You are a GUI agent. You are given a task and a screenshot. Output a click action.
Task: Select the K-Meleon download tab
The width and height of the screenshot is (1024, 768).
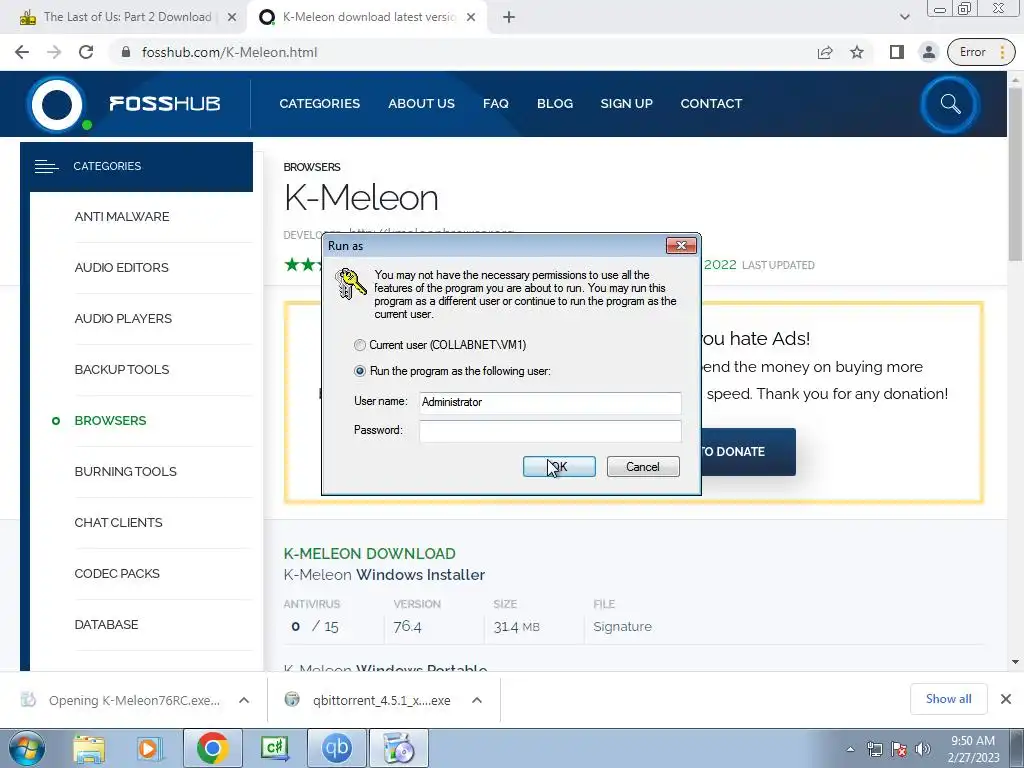(368, 17)
